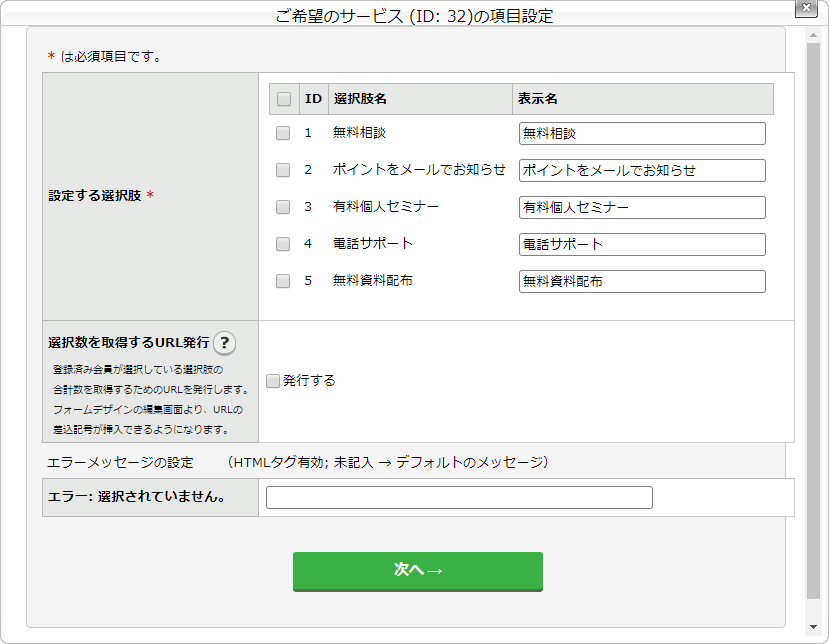Check the box for ポイントをメールでお知らせ row
829x644 pixels.
[283, 170]
